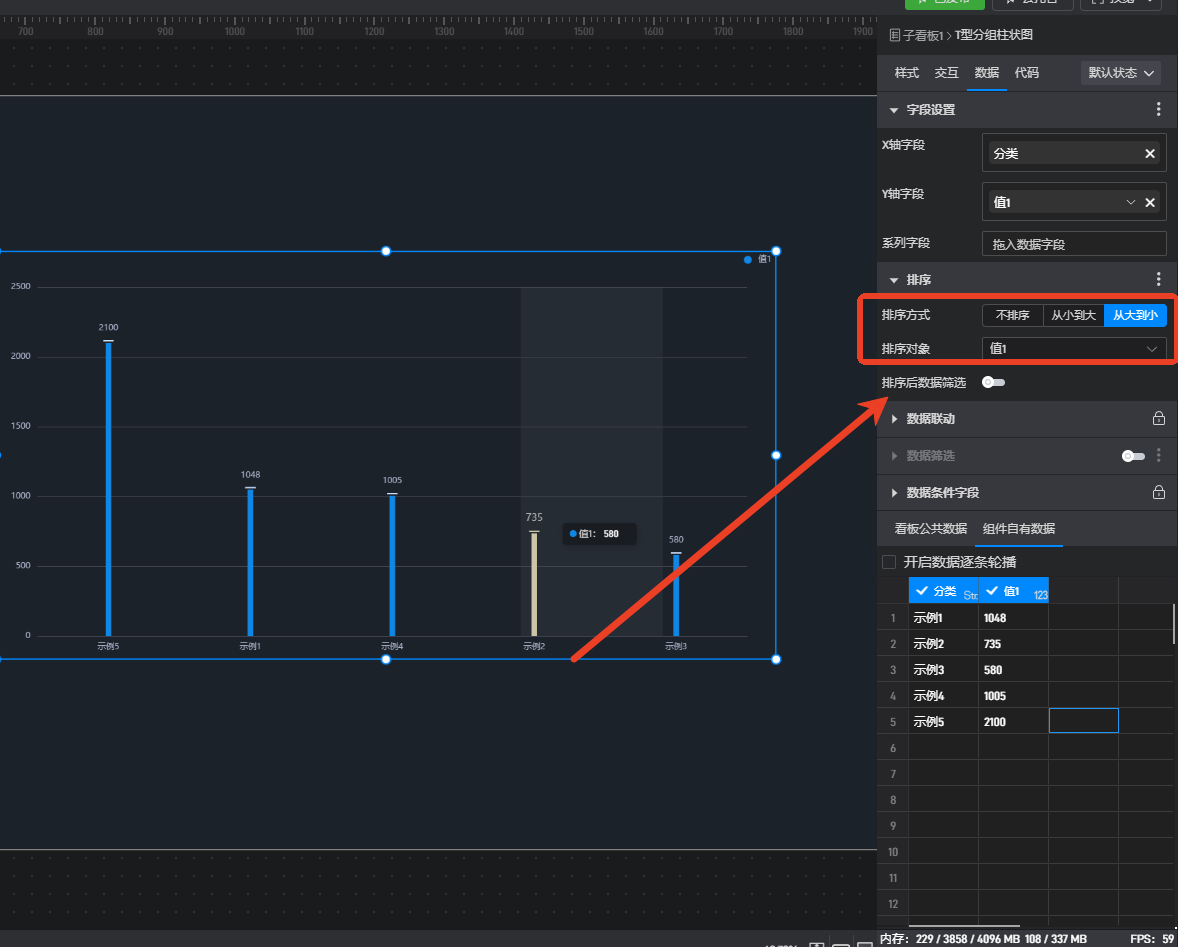
Task: Click the 系列字段 拖入数据字段 input box
Action: click(1074, 244)
